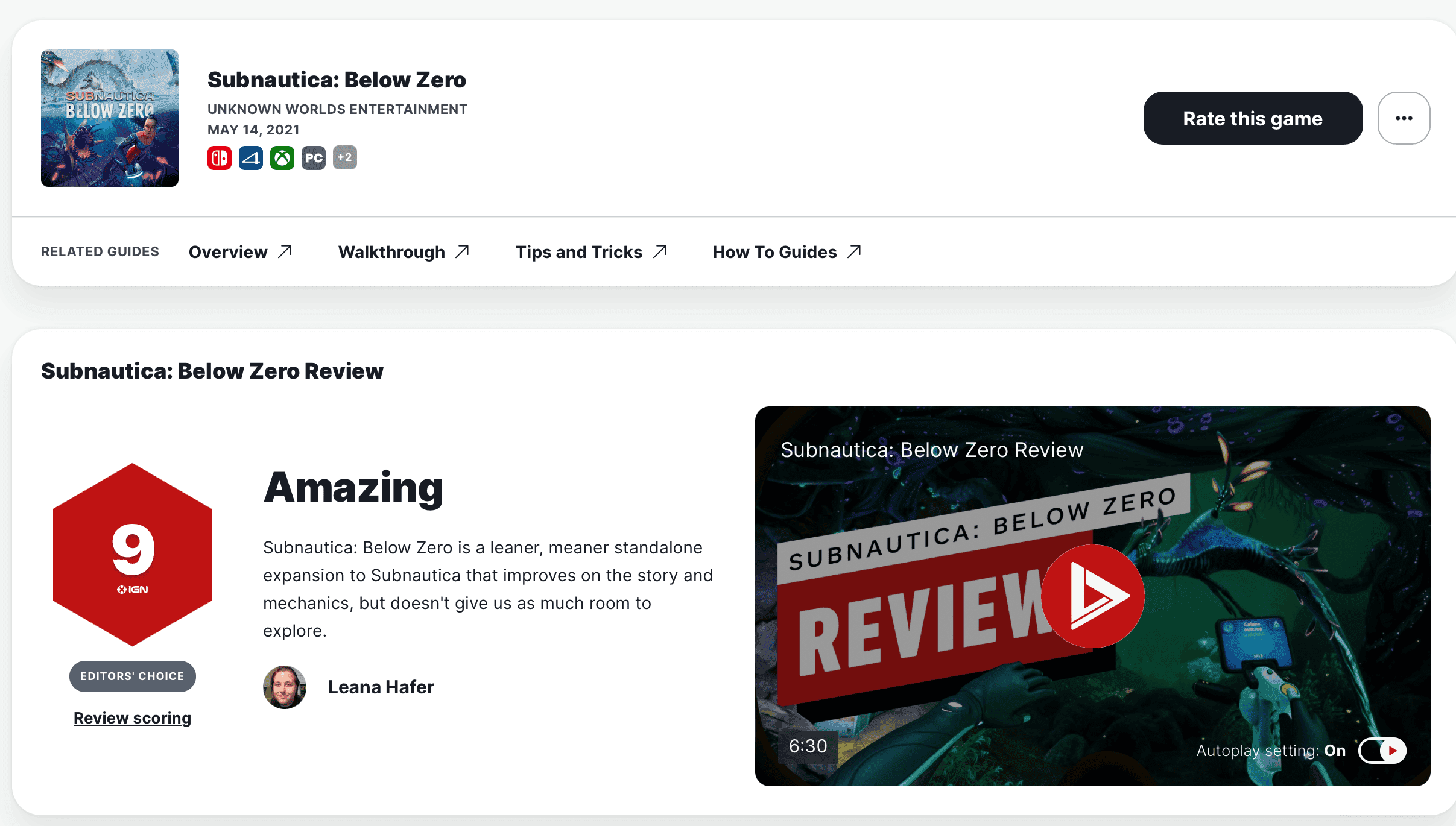Click the Rate this game button
The width and height of the screenshot is (1456, 826).
1253,118
